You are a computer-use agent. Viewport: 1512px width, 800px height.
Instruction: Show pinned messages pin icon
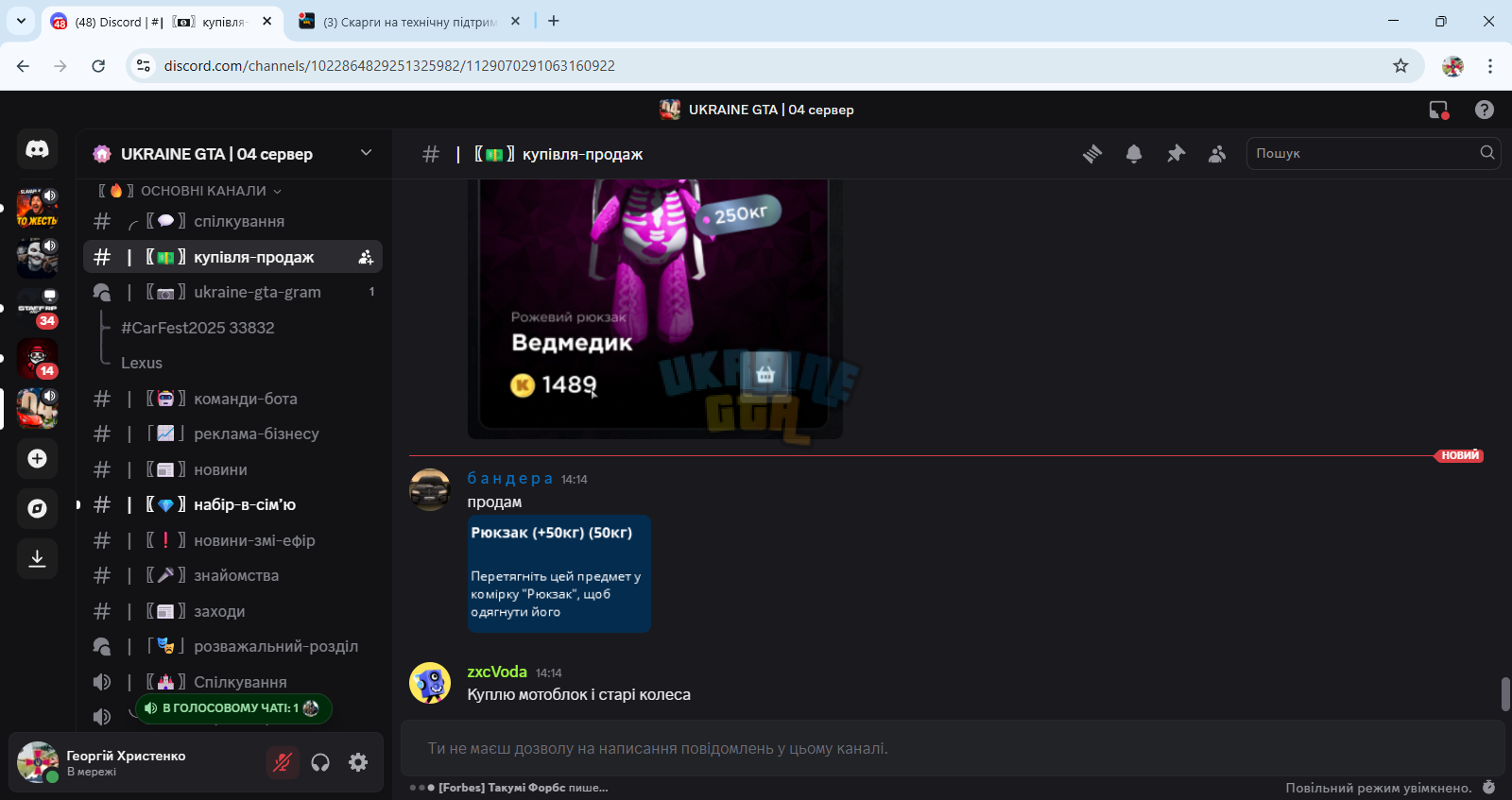point(1176,154)
